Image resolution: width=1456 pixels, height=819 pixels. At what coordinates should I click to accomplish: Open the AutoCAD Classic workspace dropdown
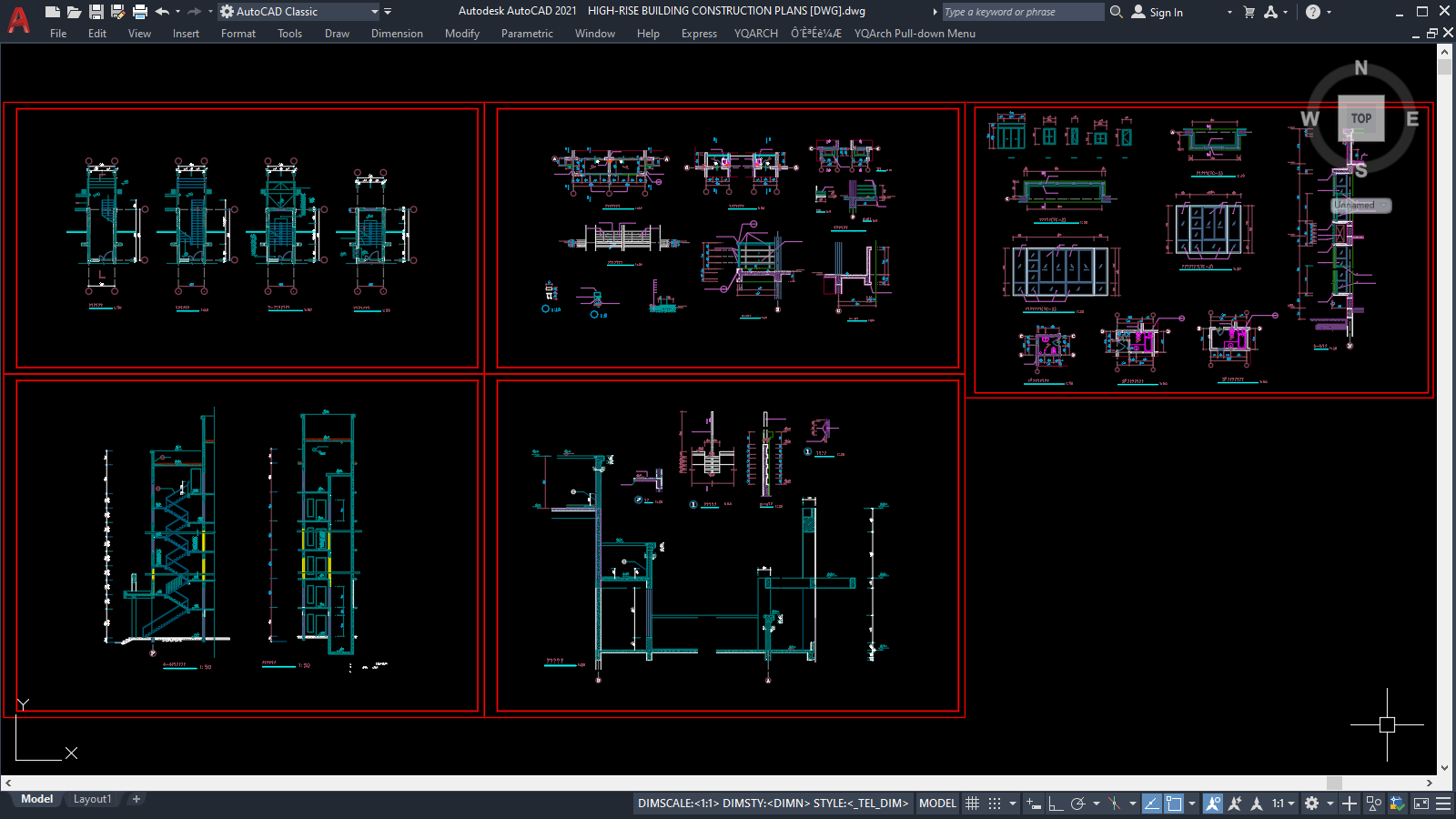point(374,12)
